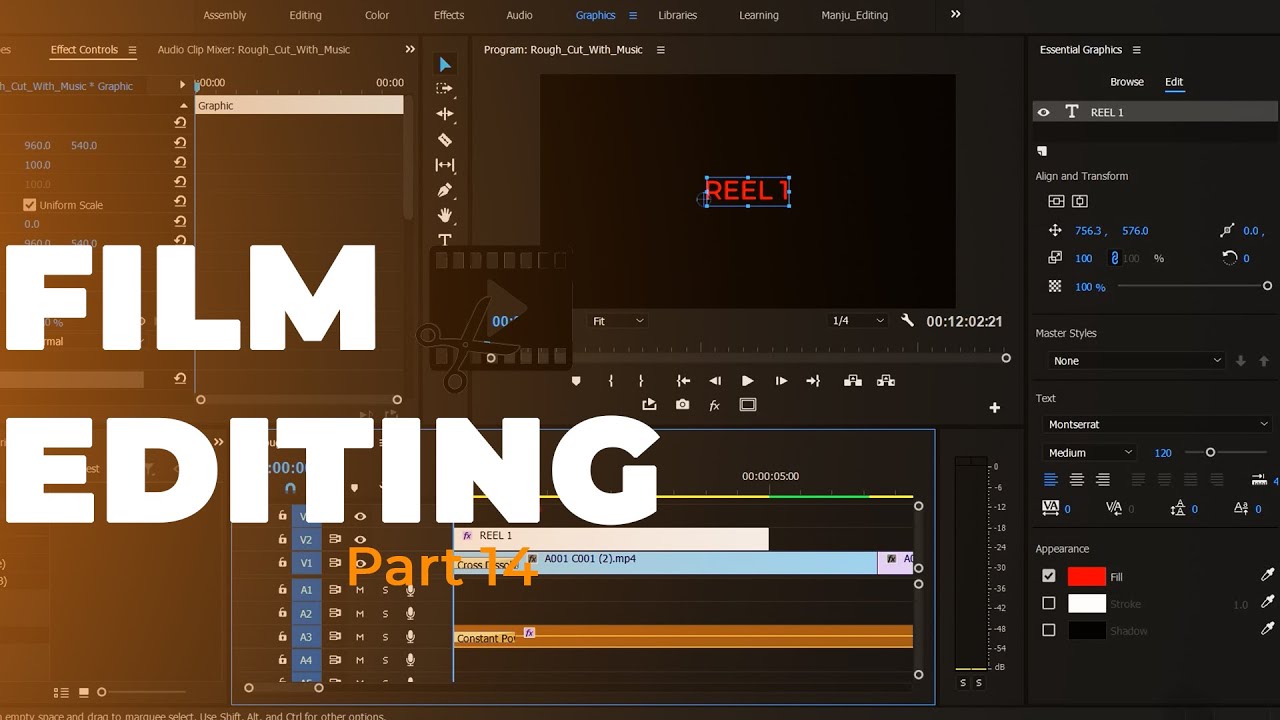Open the Montserrat font dropdown
1280x720 pixels.
click(1157, 424)
